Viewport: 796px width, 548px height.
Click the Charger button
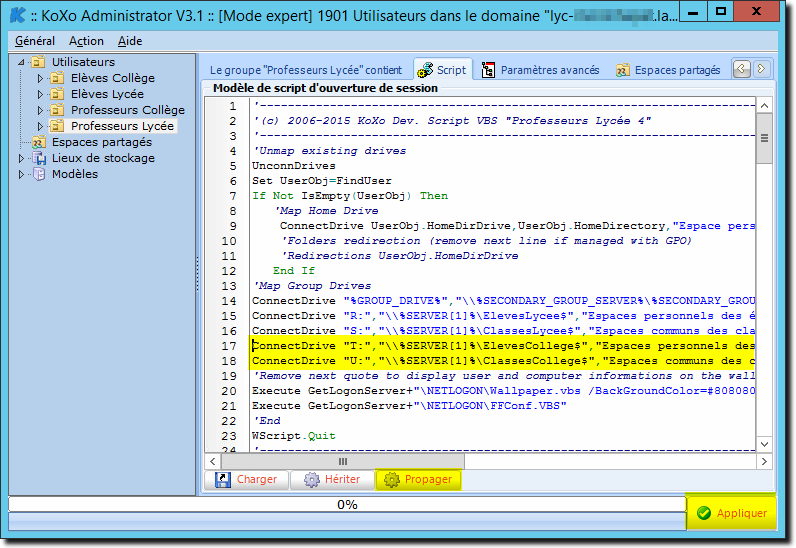[247, 479]
